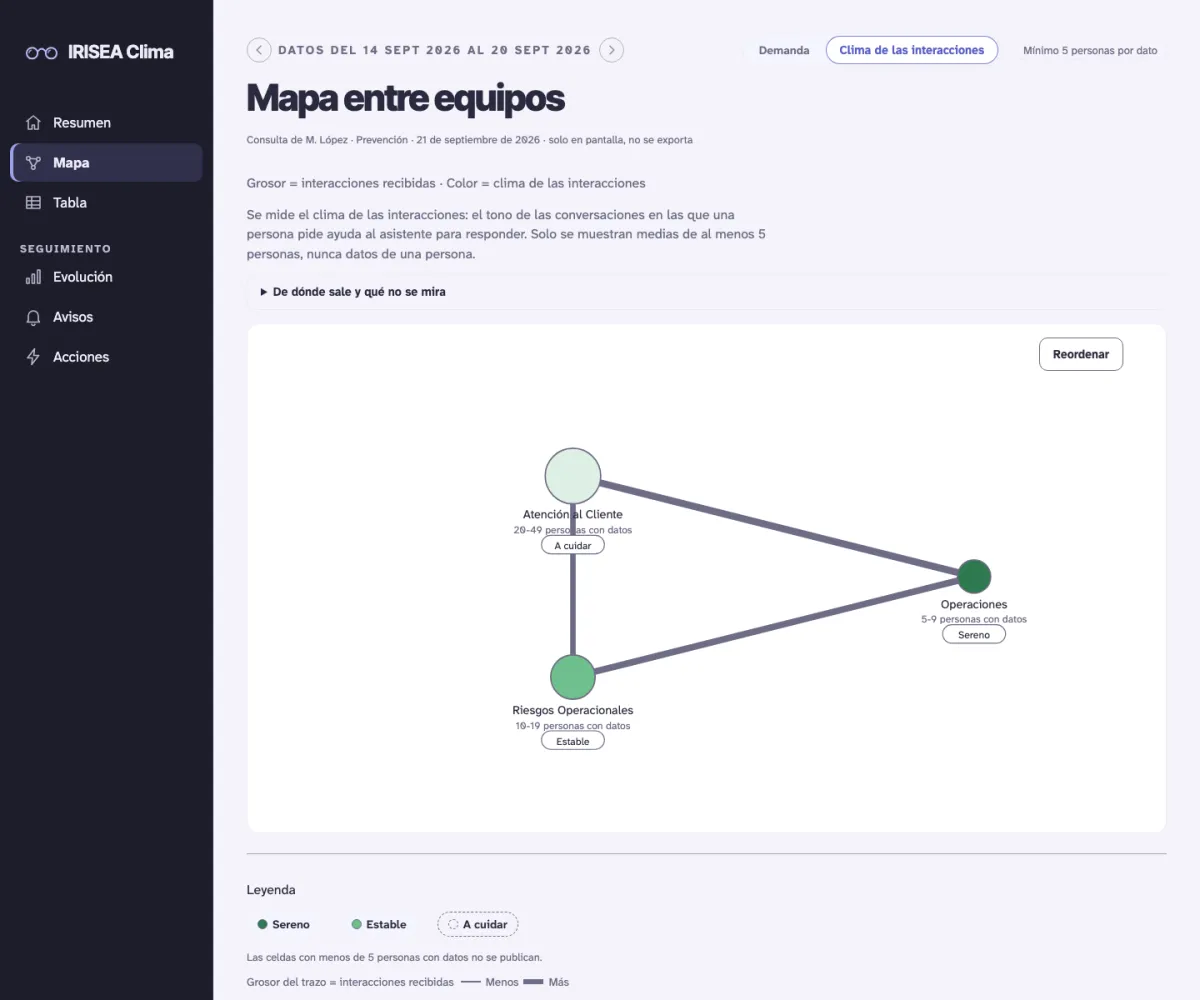
Task: Click the Tabla grid icon
Action: coord(33,203)
